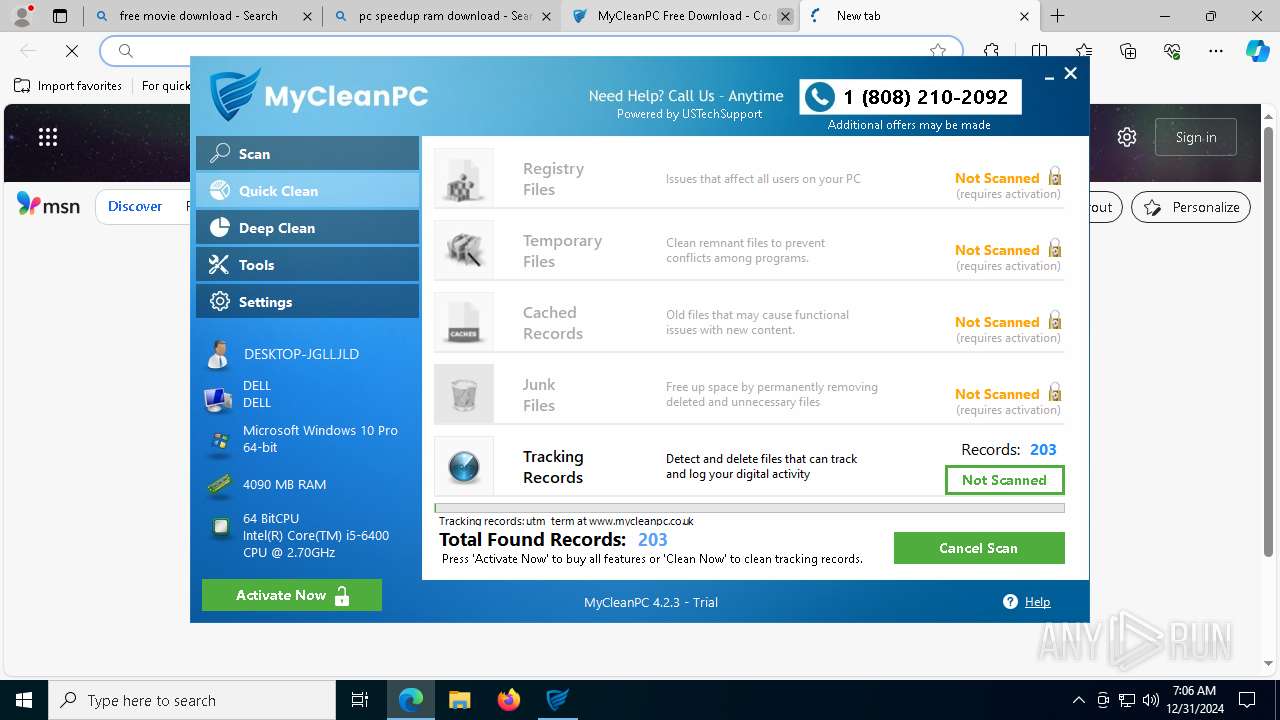The width and height of the screenshot is (1280, 720).
Task: Click the CPU chip icon
Action: pos(219,528)
